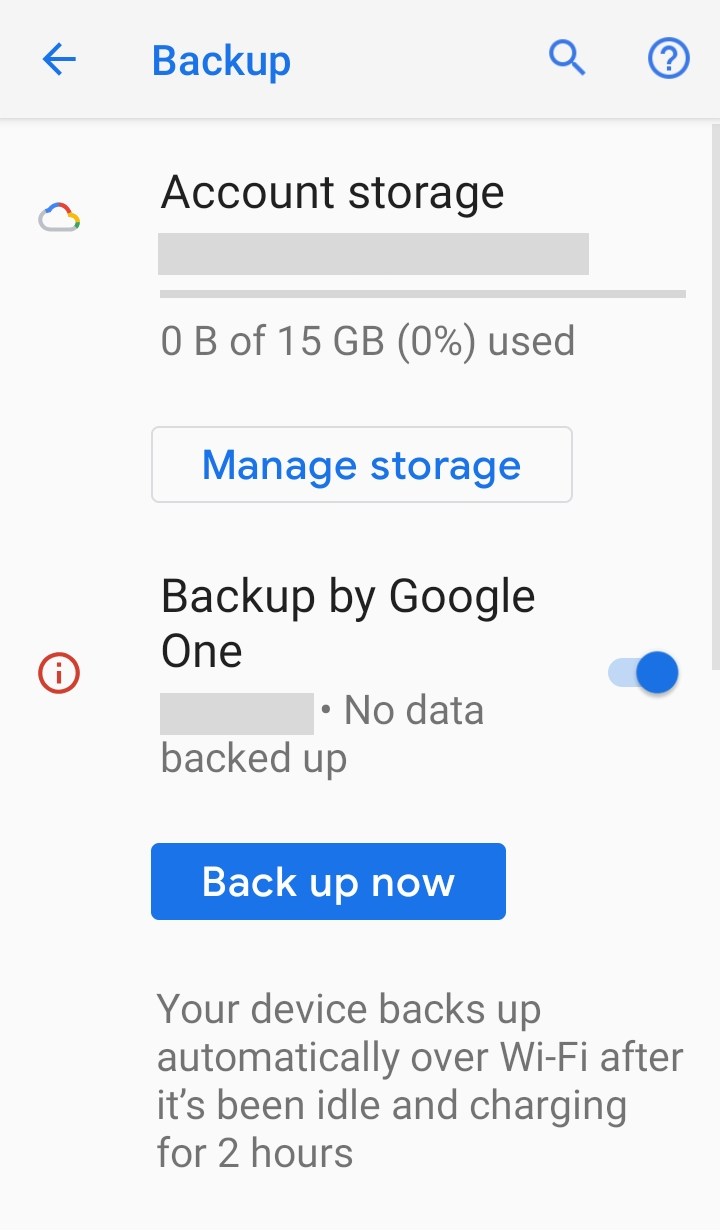Click the account storage usage bar
This screenshot has width=720, height=1230.
pyautogui.click(x=422, y=294)
